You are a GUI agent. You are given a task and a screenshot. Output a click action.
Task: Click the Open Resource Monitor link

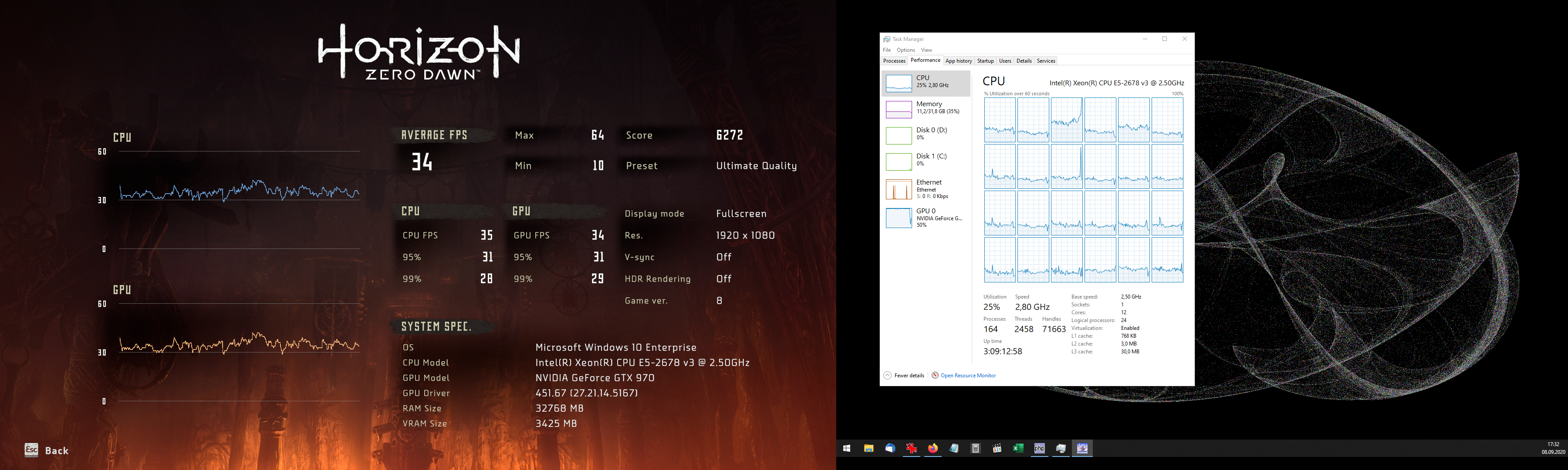968,375
